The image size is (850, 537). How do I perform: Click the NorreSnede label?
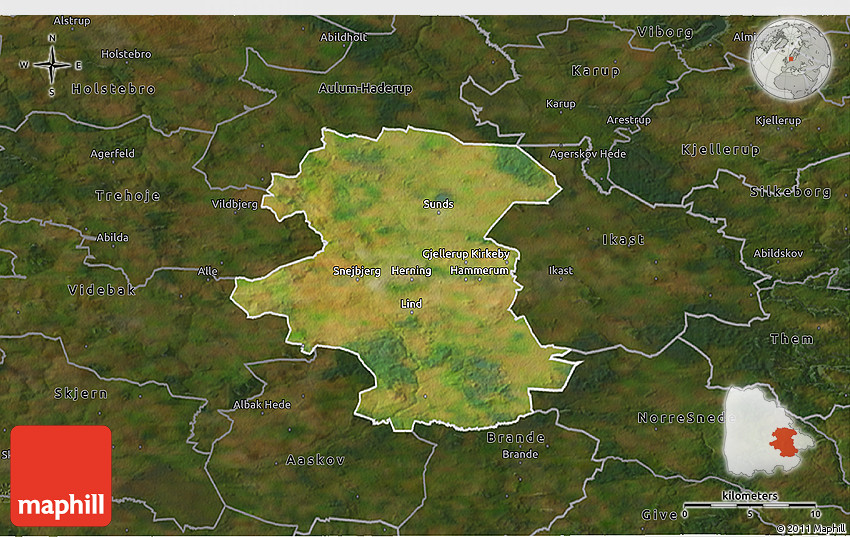click(x=675, y=417)
